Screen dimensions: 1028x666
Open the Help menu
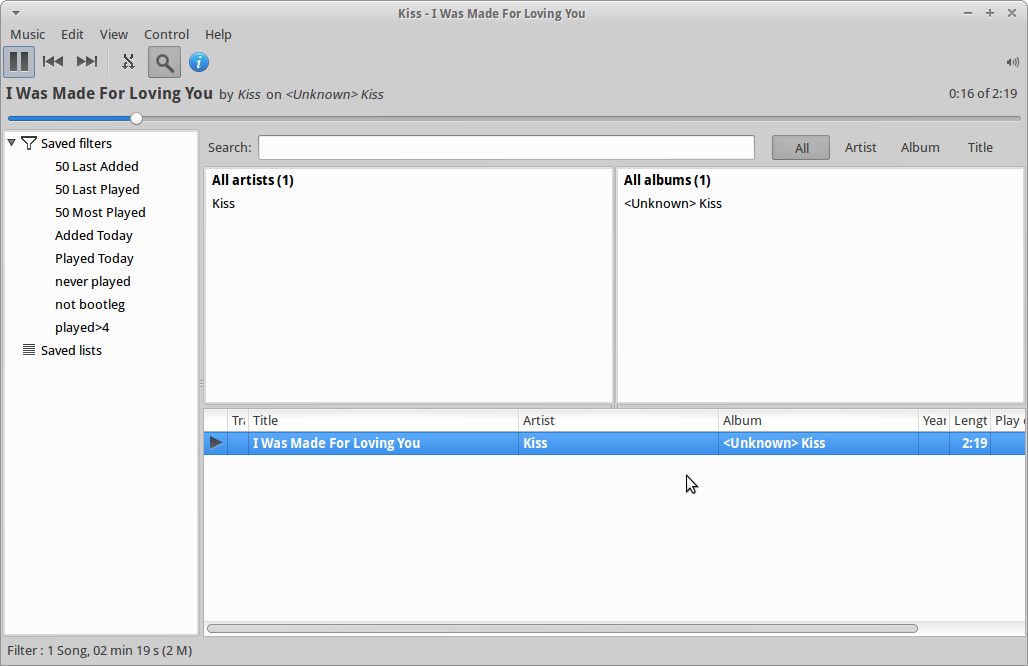(218, 35)
